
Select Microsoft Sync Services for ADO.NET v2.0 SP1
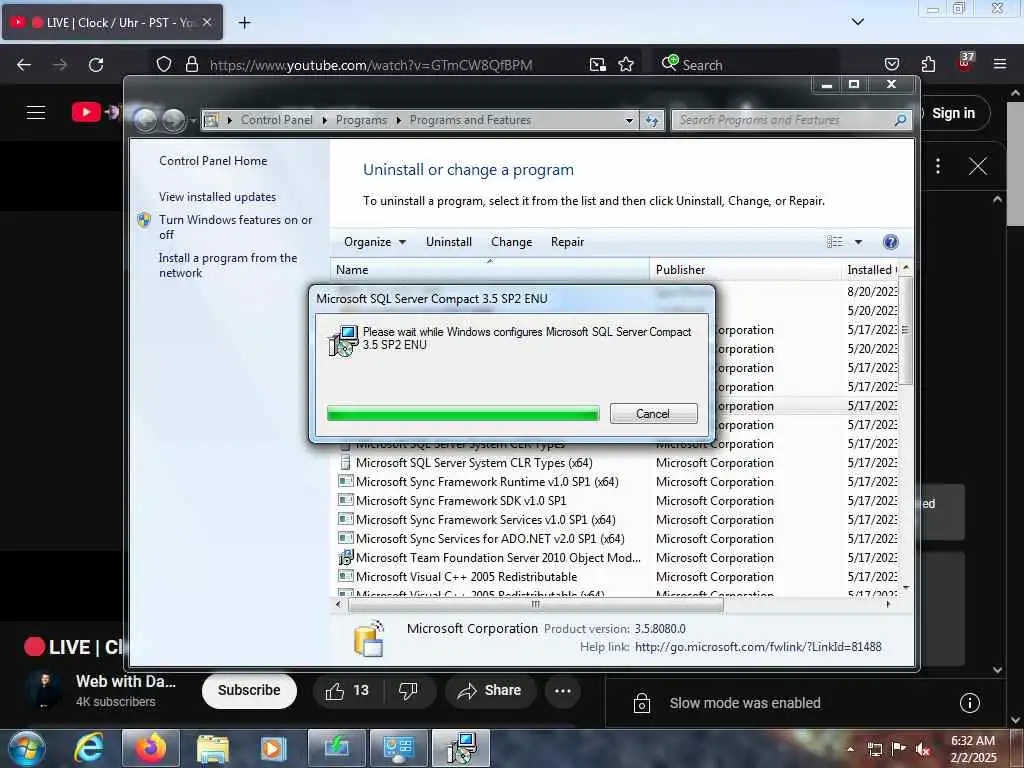[490, 538]
